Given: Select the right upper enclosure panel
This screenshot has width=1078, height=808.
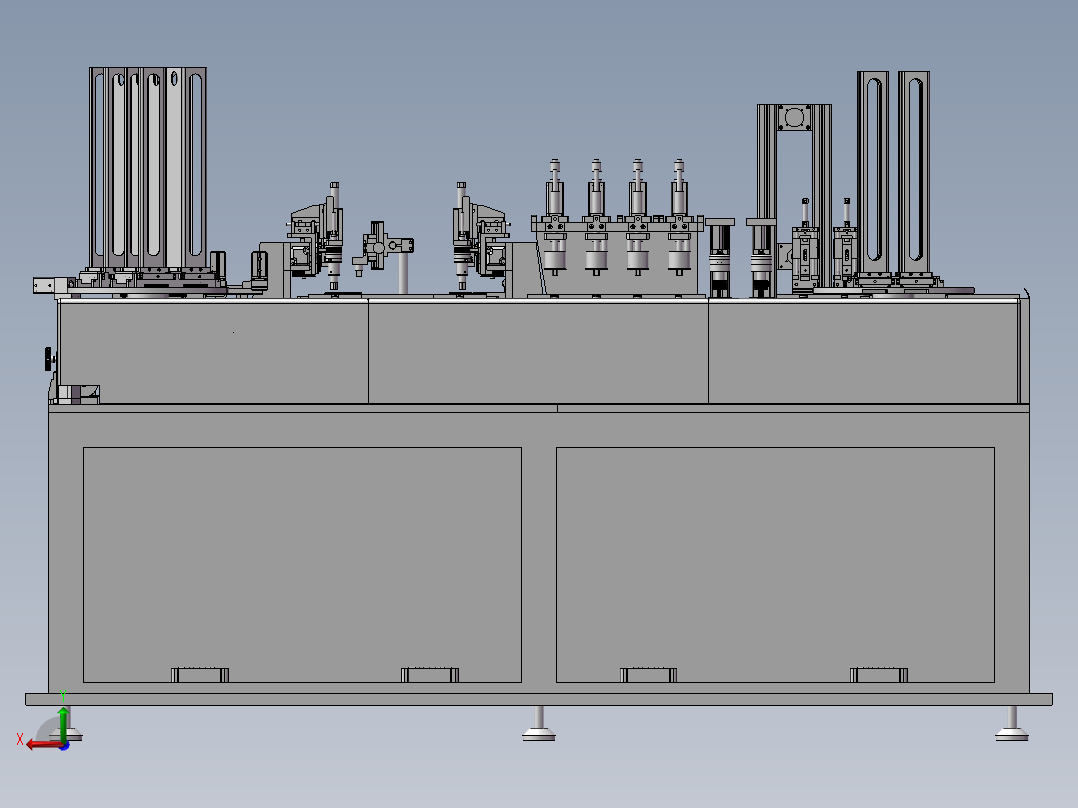Looking at the screenshot, I should 864,352.
